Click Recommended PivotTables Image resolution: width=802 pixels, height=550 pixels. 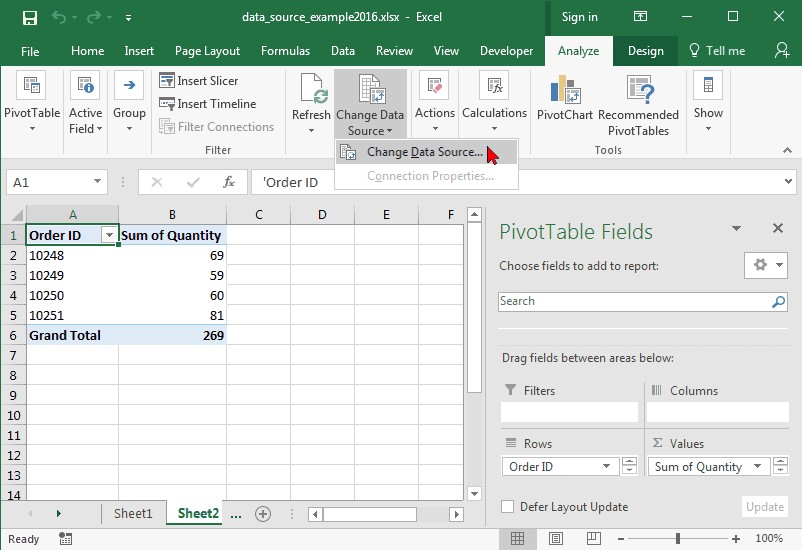pos(638,105)
